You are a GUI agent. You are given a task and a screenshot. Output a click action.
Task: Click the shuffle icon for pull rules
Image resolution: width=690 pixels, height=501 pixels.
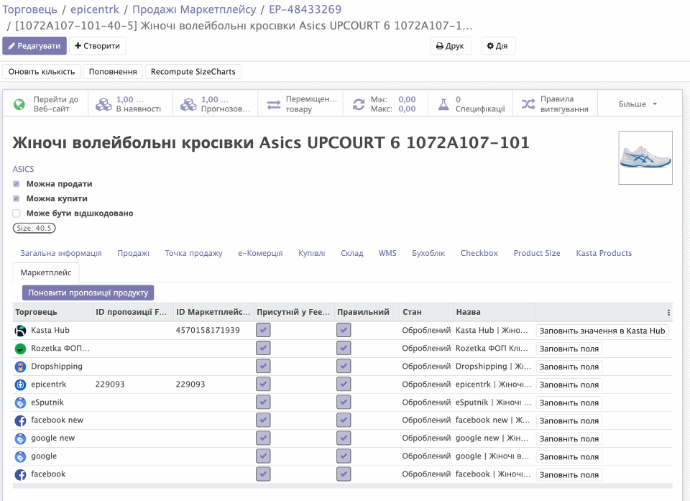click(x=528, y=104)
